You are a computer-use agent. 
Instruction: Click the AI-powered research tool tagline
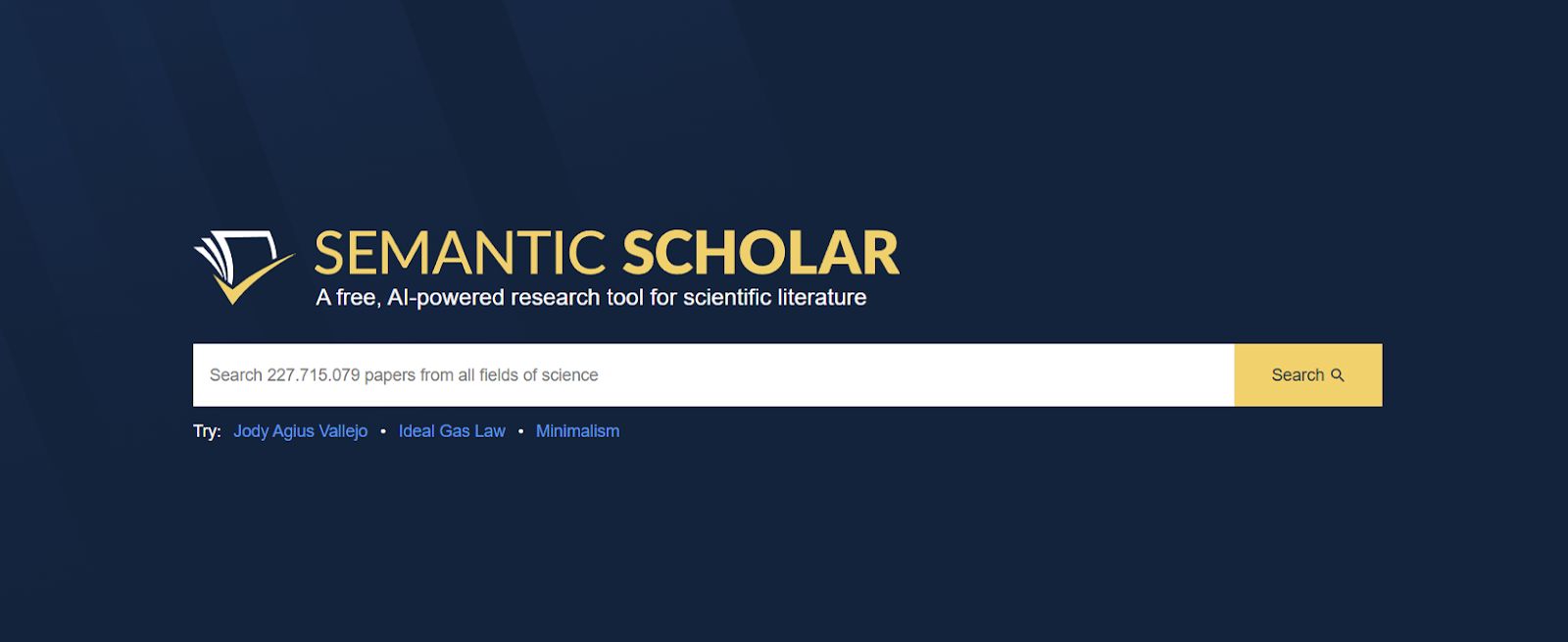tap(590, 298)
